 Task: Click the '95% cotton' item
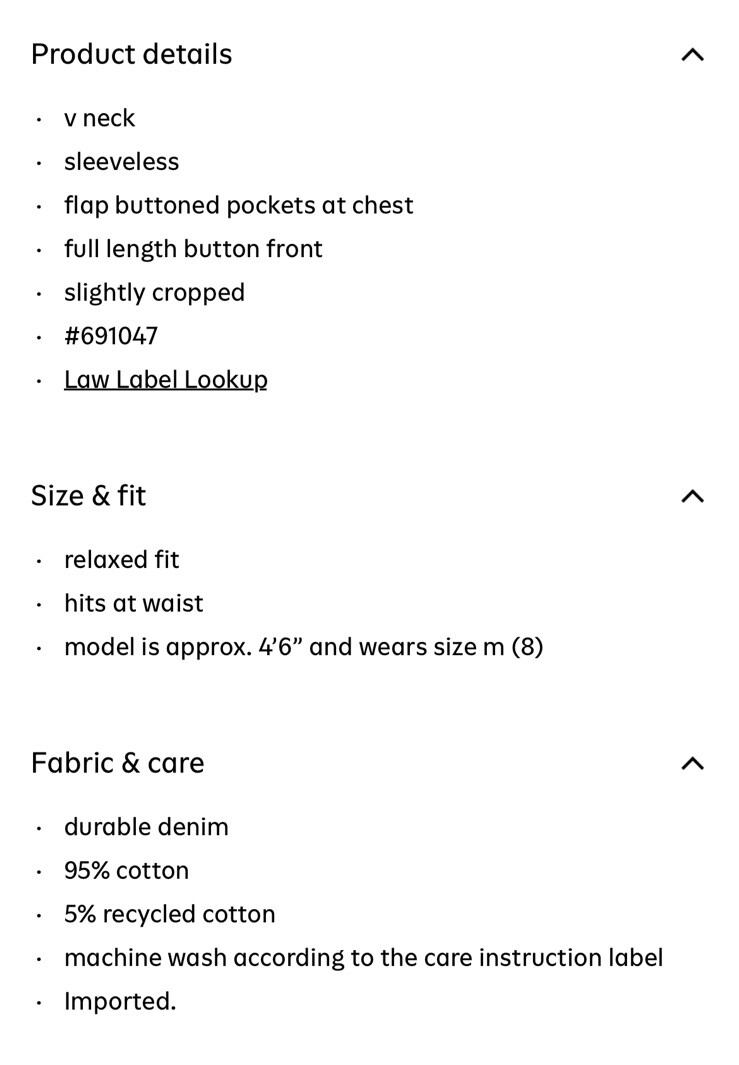point(126,871)
